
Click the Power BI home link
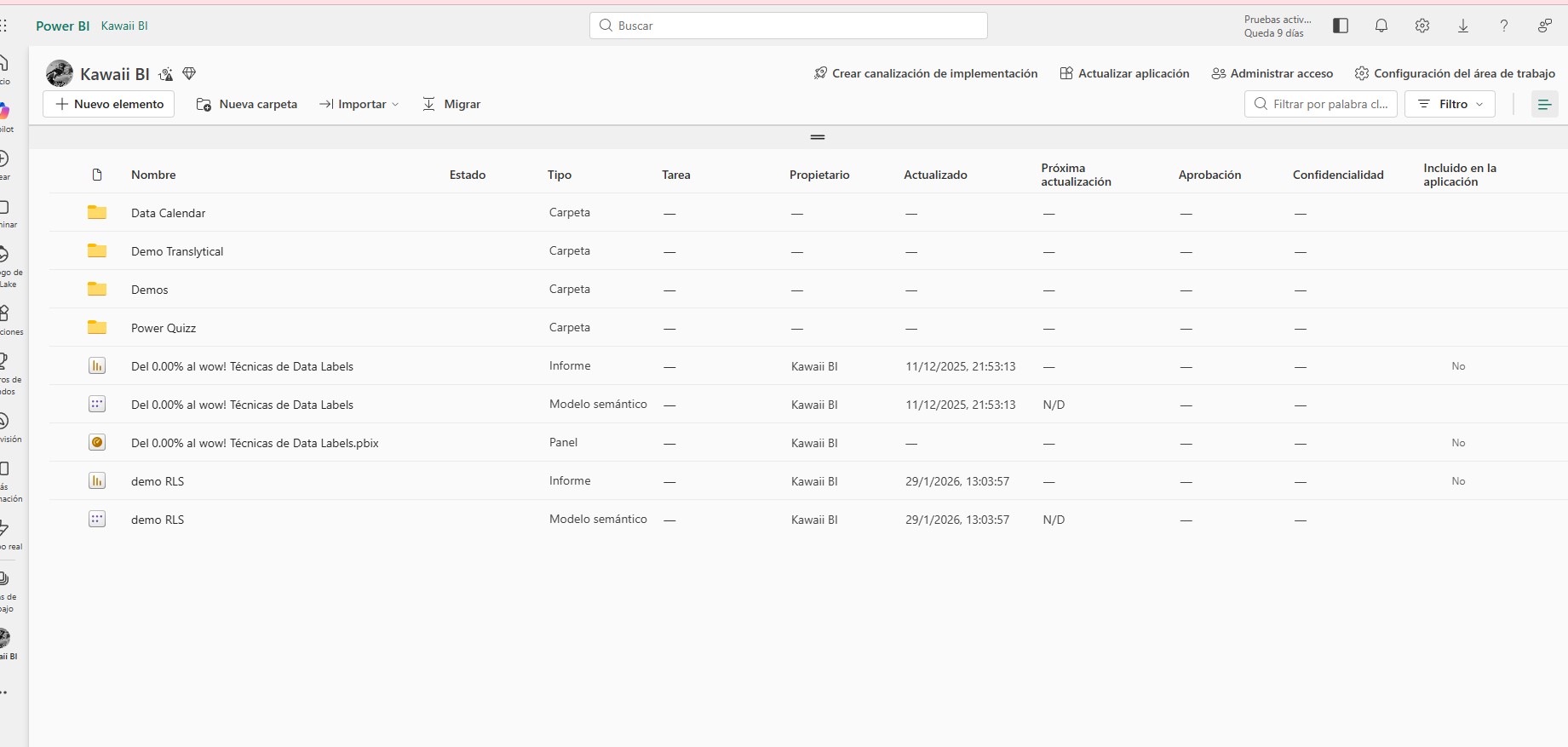pyautogui.click(x=62, y=26)
